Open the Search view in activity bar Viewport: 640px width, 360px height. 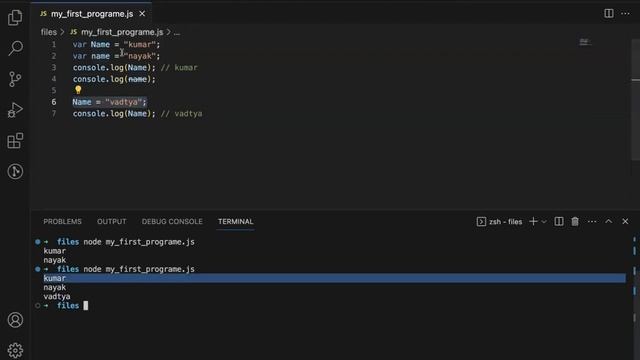point(15,48)
